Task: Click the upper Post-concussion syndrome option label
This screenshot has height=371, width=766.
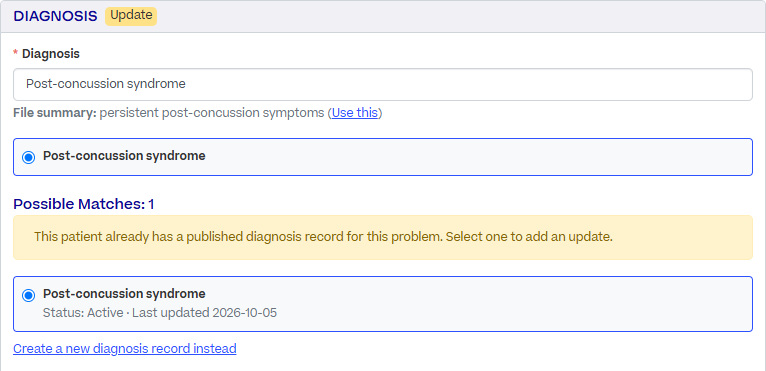Action: (x=124, y=156)
